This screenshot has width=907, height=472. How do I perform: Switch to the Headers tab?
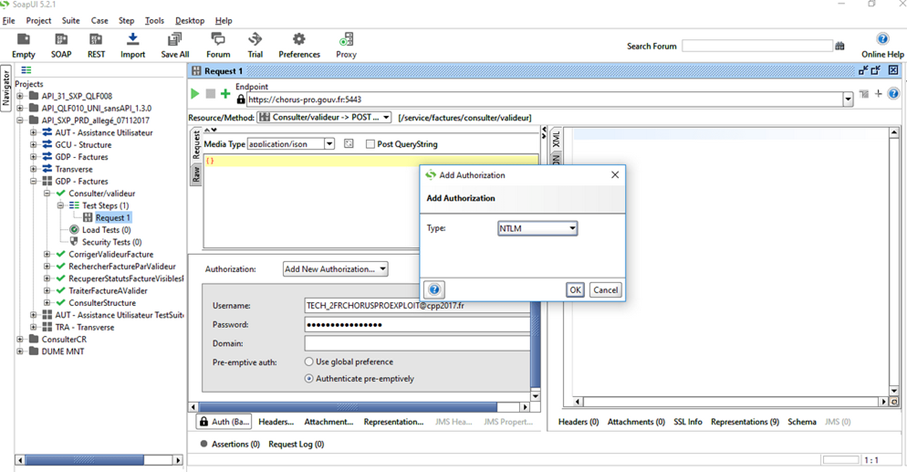275,422
